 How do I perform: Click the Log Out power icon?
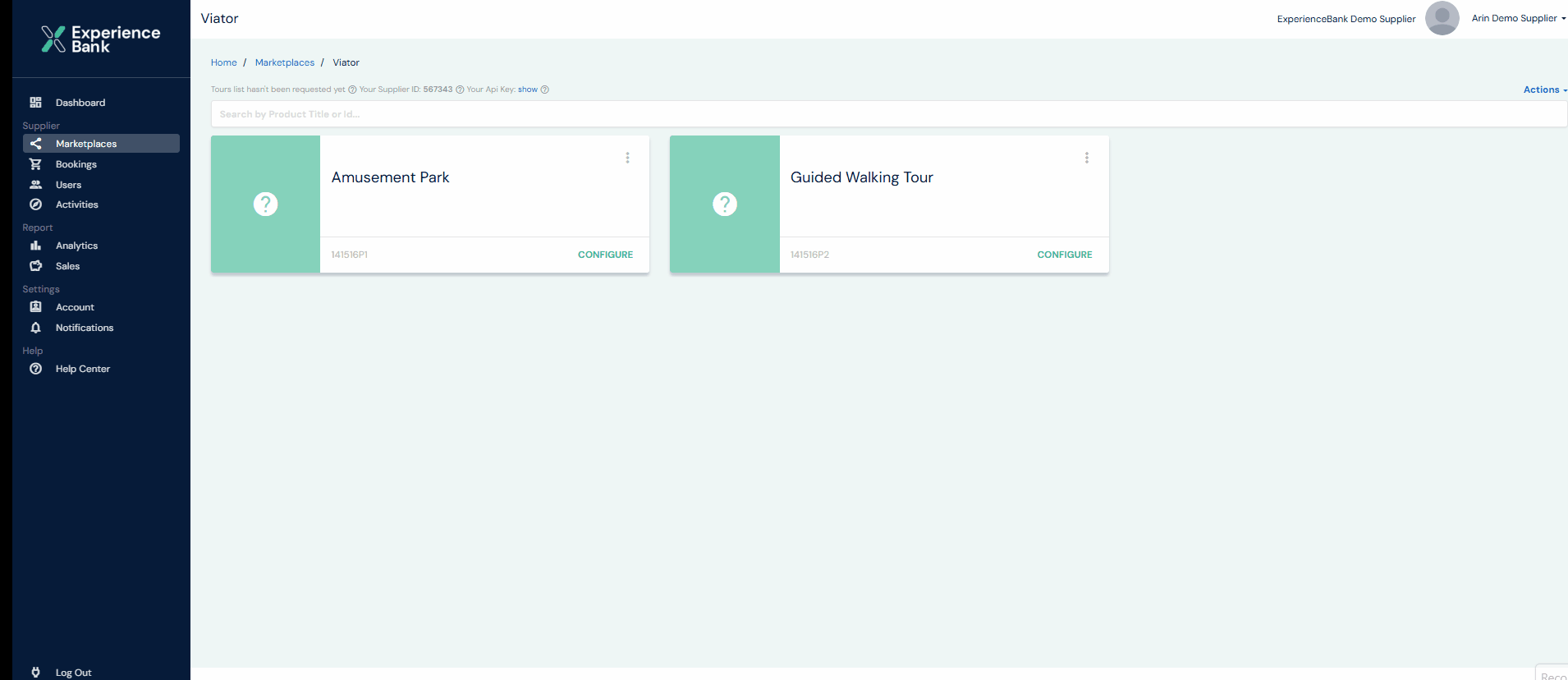(x=35, y=672)
